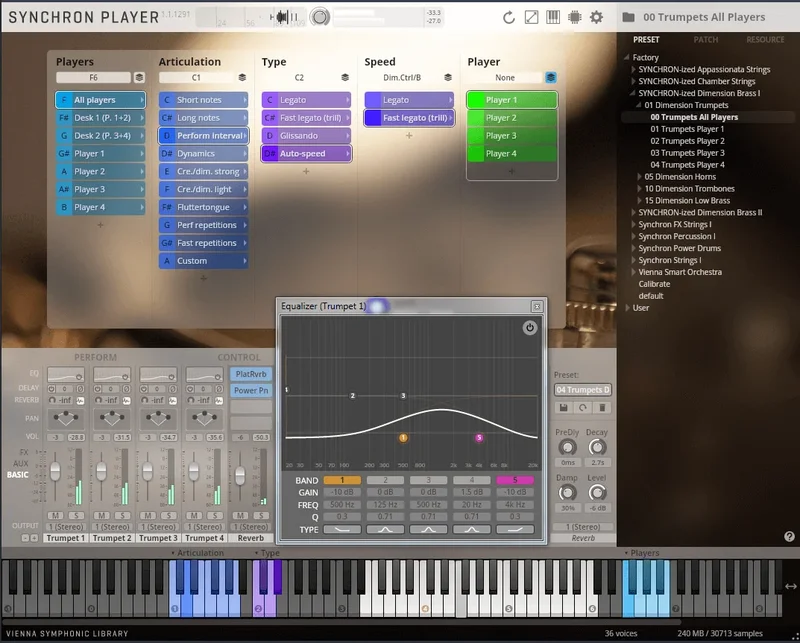Expand the 10 Dimension Trombones folder
Viewport: 800px width, 643px height.
click(639, 188)
